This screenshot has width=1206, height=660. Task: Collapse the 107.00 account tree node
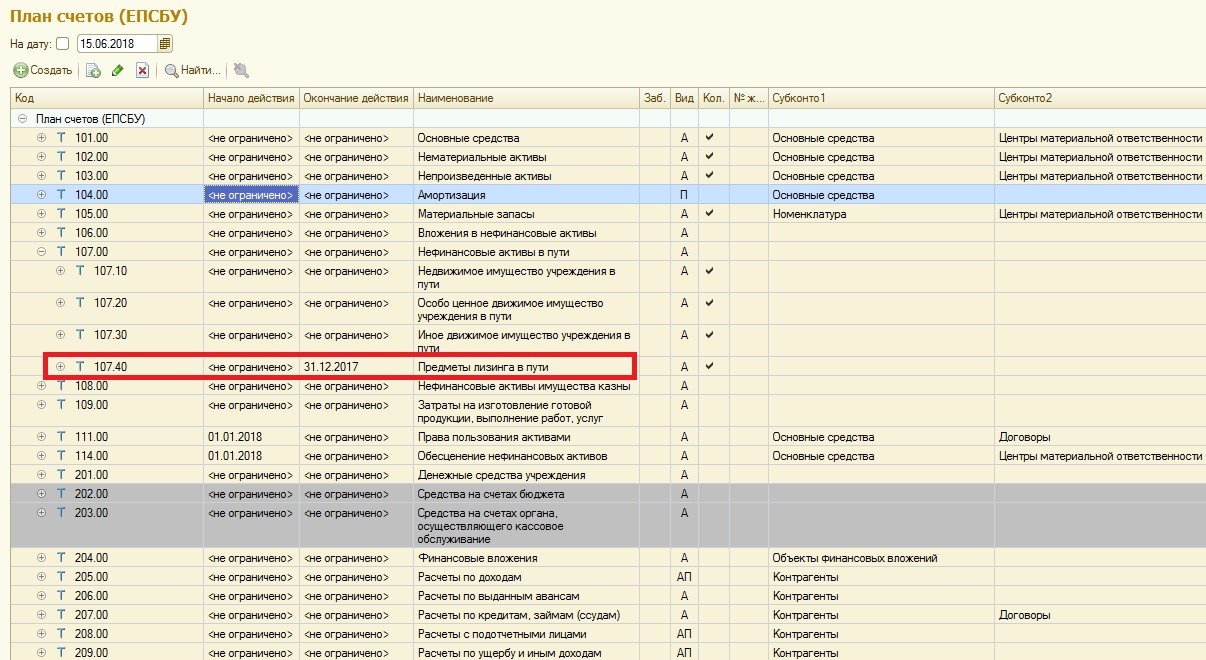[41, 252]
